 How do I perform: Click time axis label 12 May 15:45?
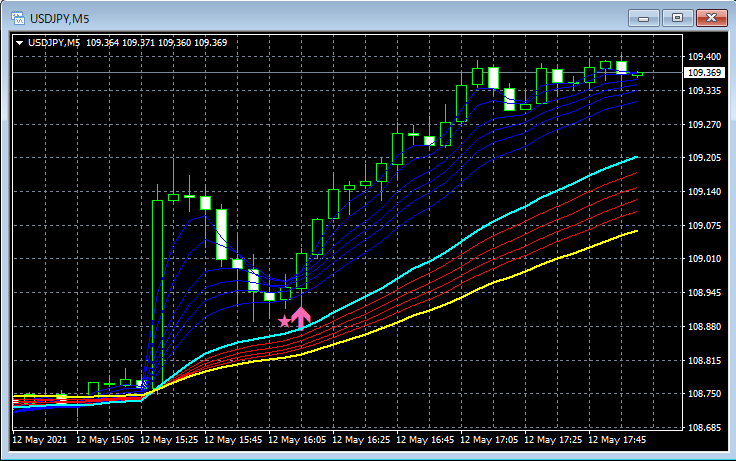(233, 440)
